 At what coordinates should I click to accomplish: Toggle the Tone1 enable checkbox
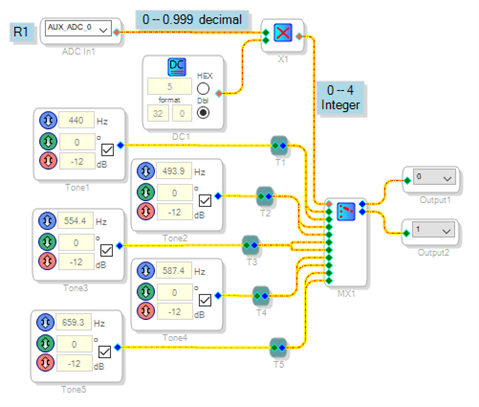pyautogui.click(x=107, y=150)
